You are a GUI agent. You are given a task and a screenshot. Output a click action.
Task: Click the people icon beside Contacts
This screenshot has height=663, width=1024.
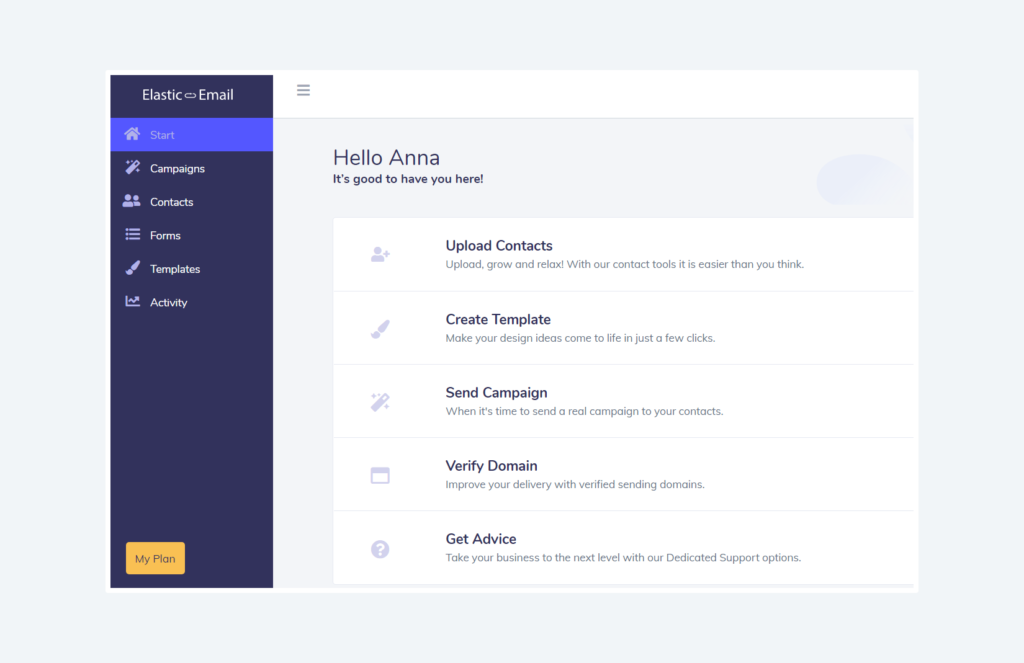132,202
